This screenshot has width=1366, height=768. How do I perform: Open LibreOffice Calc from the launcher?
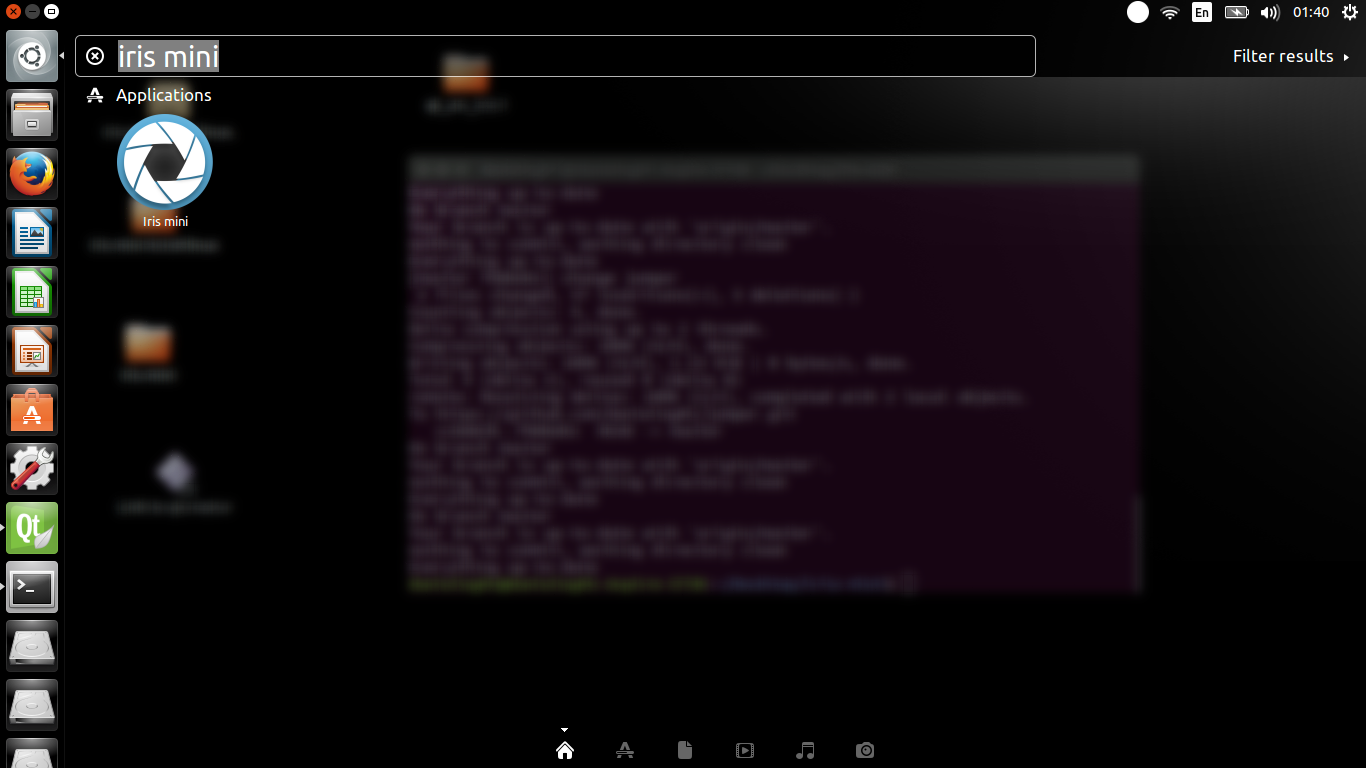tap(32, 292)
